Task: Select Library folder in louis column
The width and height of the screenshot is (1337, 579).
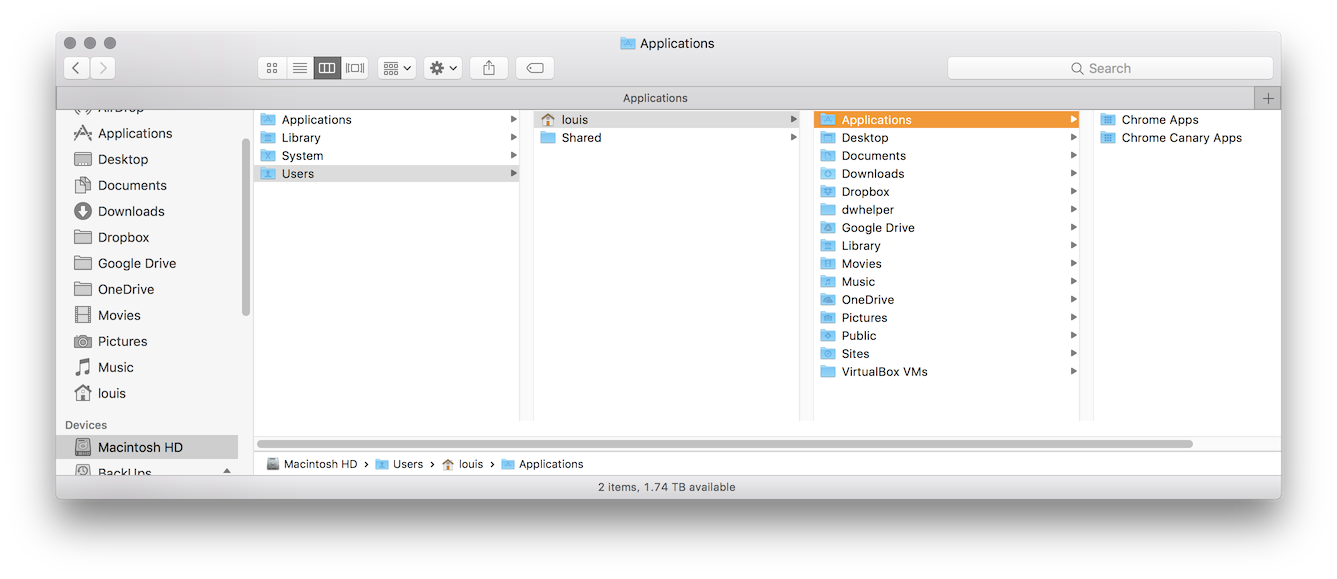Action: point(947,245)
